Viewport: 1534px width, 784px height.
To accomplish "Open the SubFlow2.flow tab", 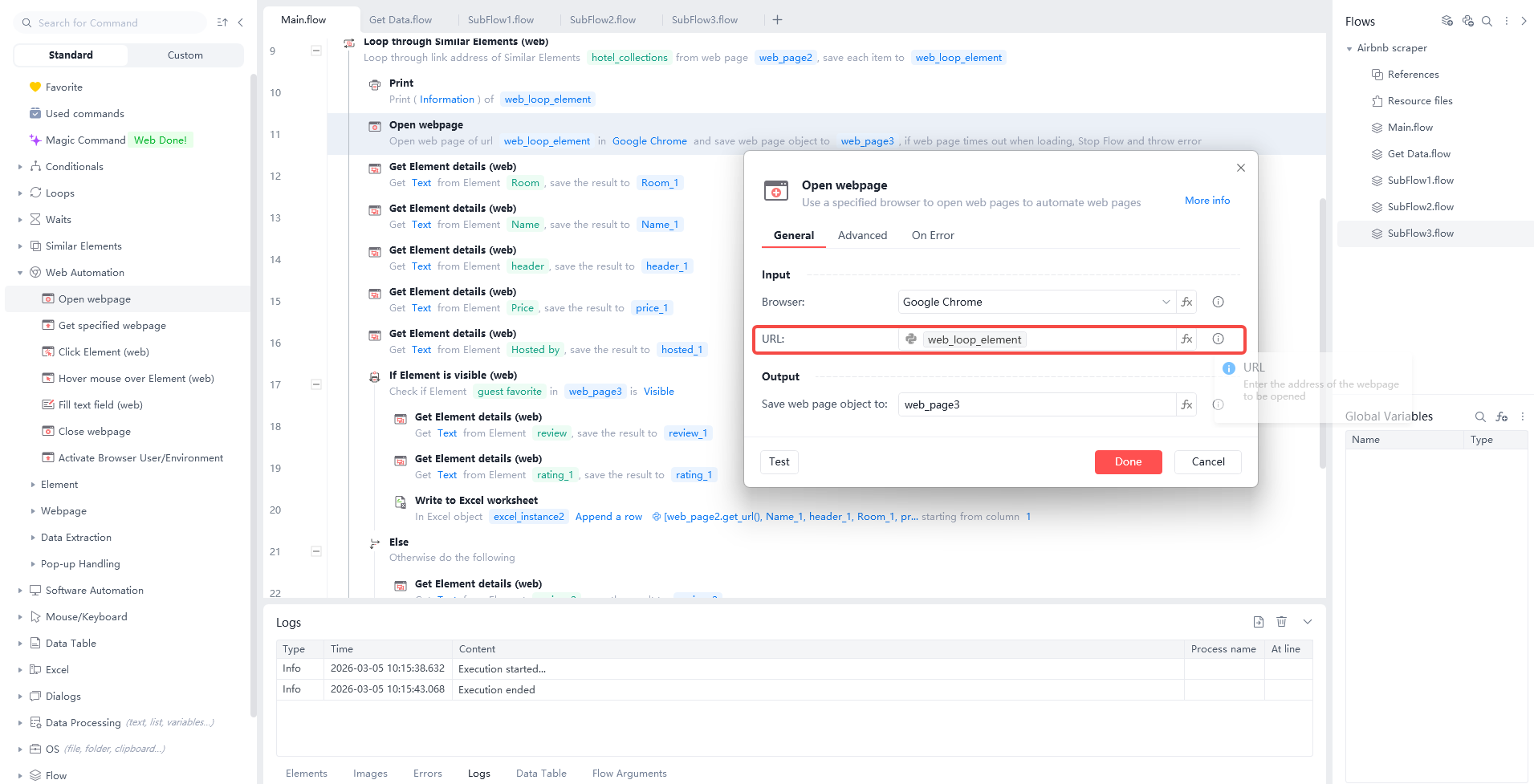I will pos(602,18).
